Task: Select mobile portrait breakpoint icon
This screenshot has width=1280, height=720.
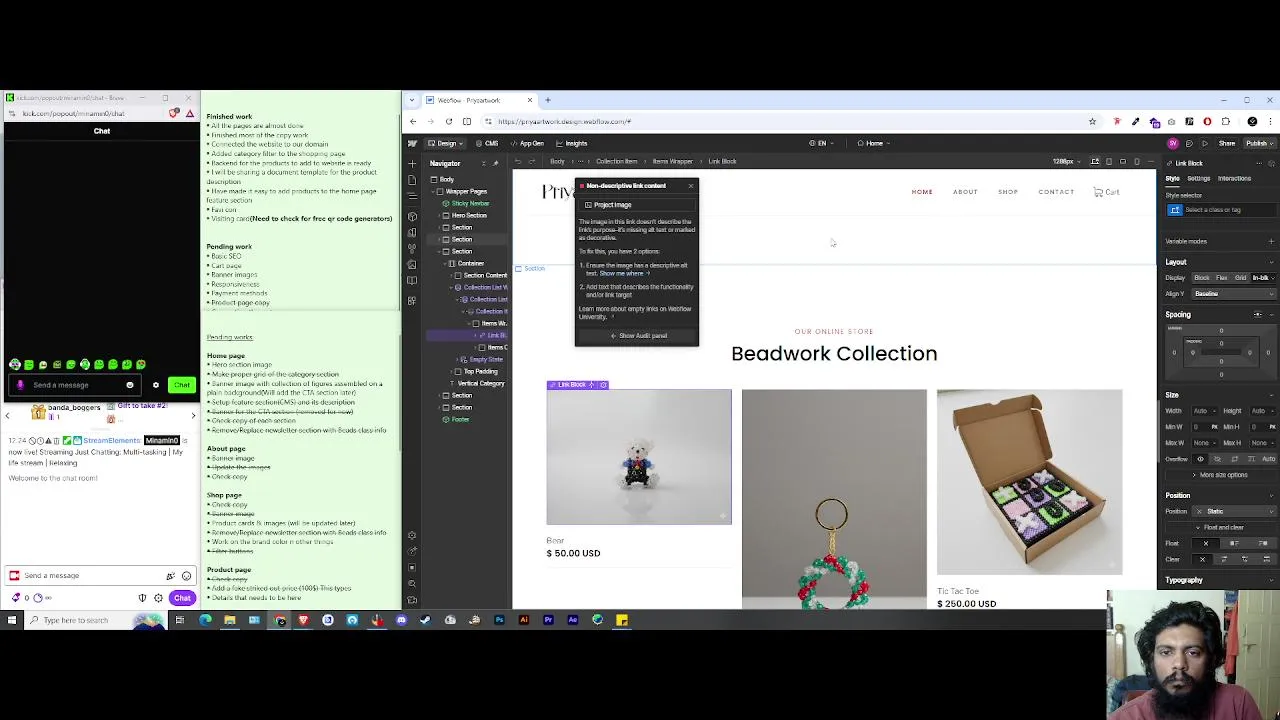Action: (1137, 162)
